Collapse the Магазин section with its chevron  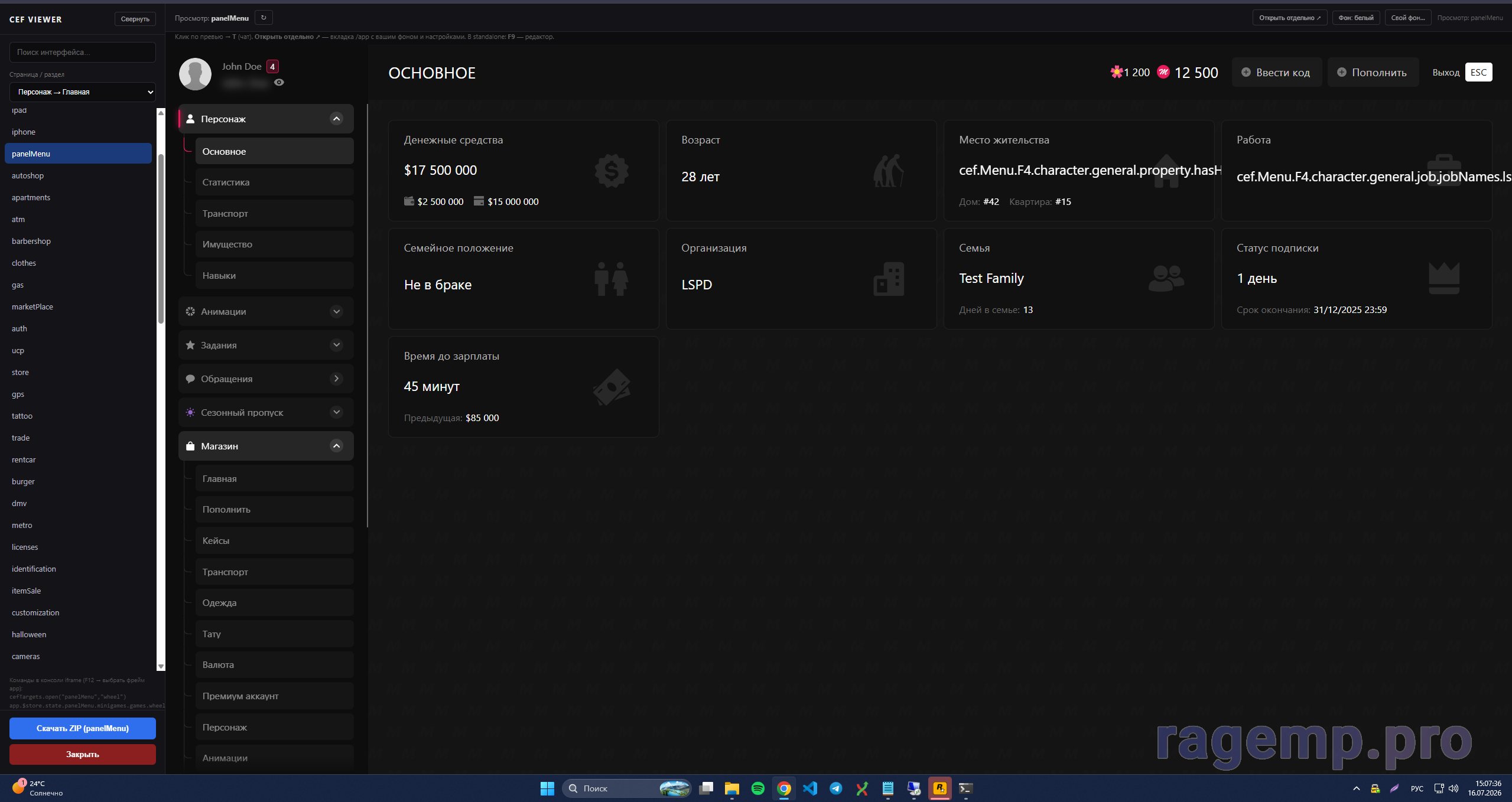(x=336, y=446)
